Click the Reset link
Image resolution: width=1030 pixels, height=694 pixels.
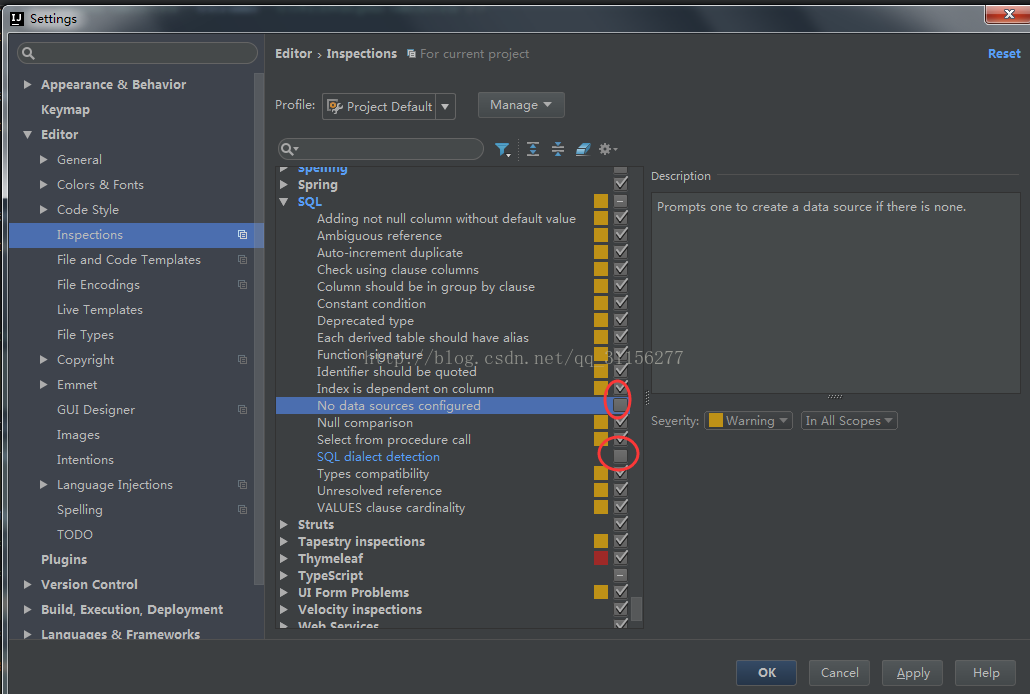point(1004,54)
